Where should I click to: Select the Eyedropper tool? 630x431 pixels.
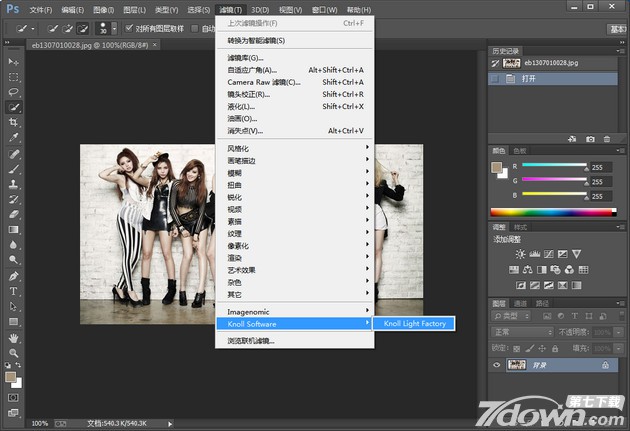[14, 138]
